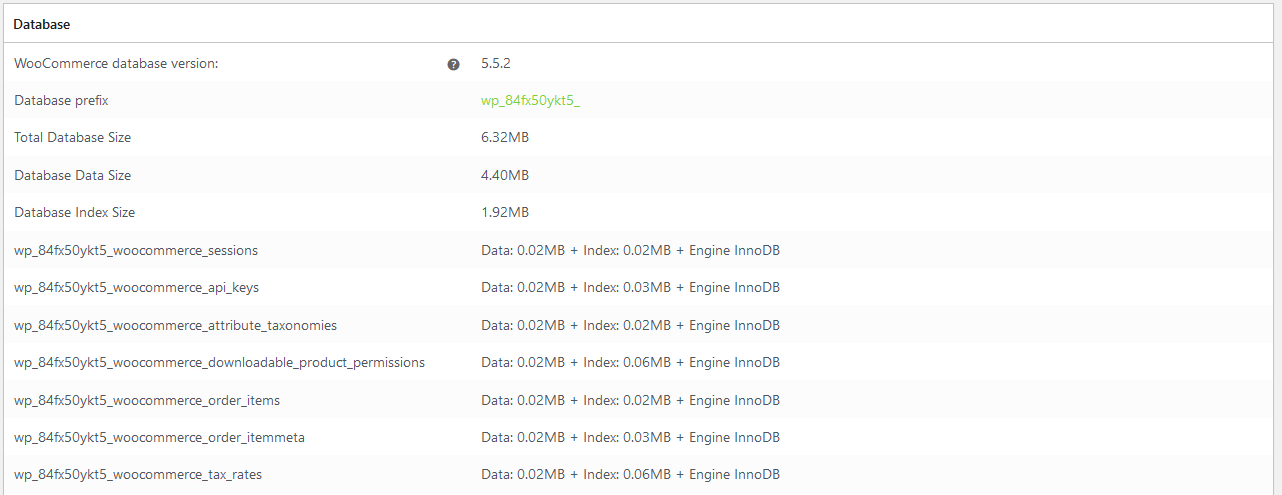Click the size details for woocommerce_api_keys row
The height and width of the screenshot is (495, 1282).
tap(630, 287)
